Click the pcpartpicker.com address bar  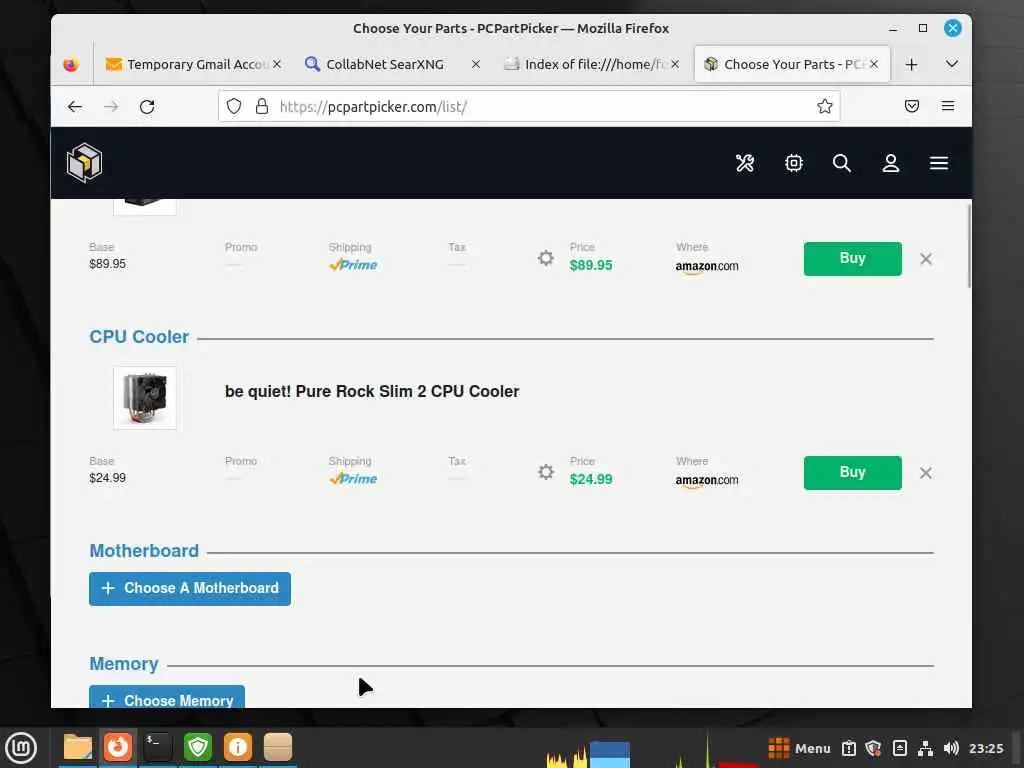(x=529, y=106)
